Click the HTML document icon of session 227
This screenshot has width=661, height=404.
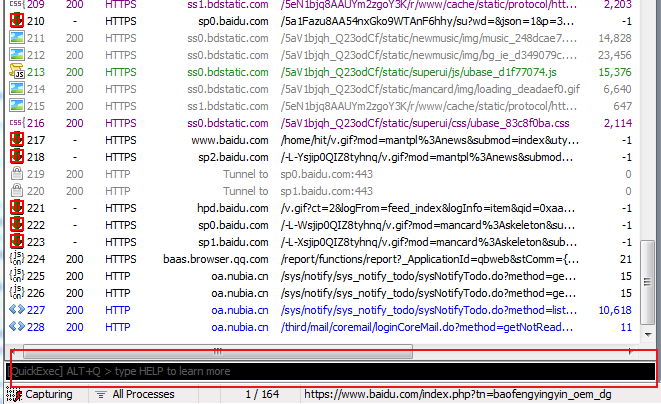click(x=17, y=310)
